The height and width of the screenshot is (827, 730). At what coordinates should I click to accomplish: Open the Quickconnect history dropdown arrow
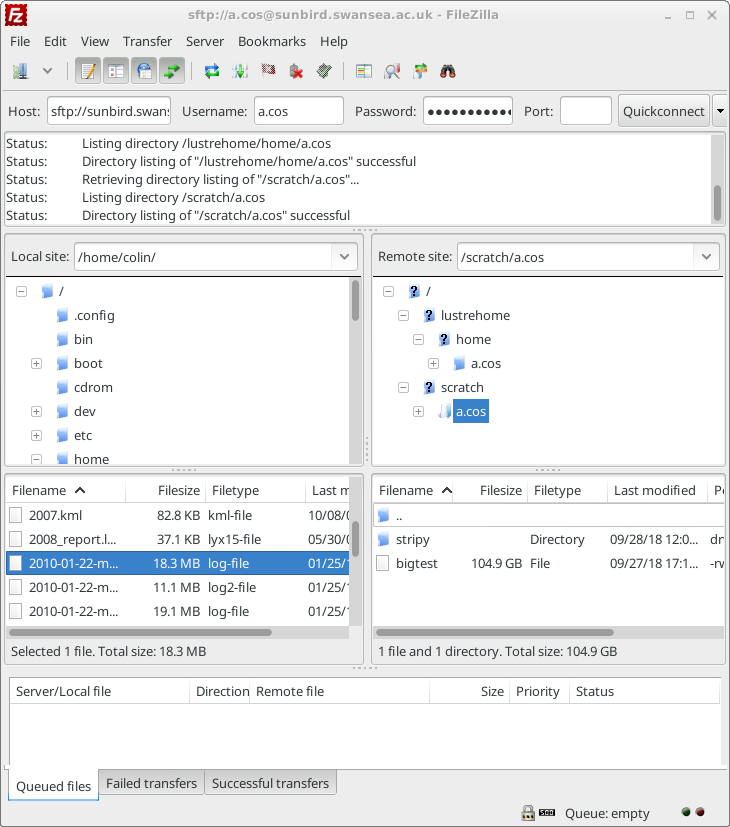pyautogui.click(x=720, y=111)
